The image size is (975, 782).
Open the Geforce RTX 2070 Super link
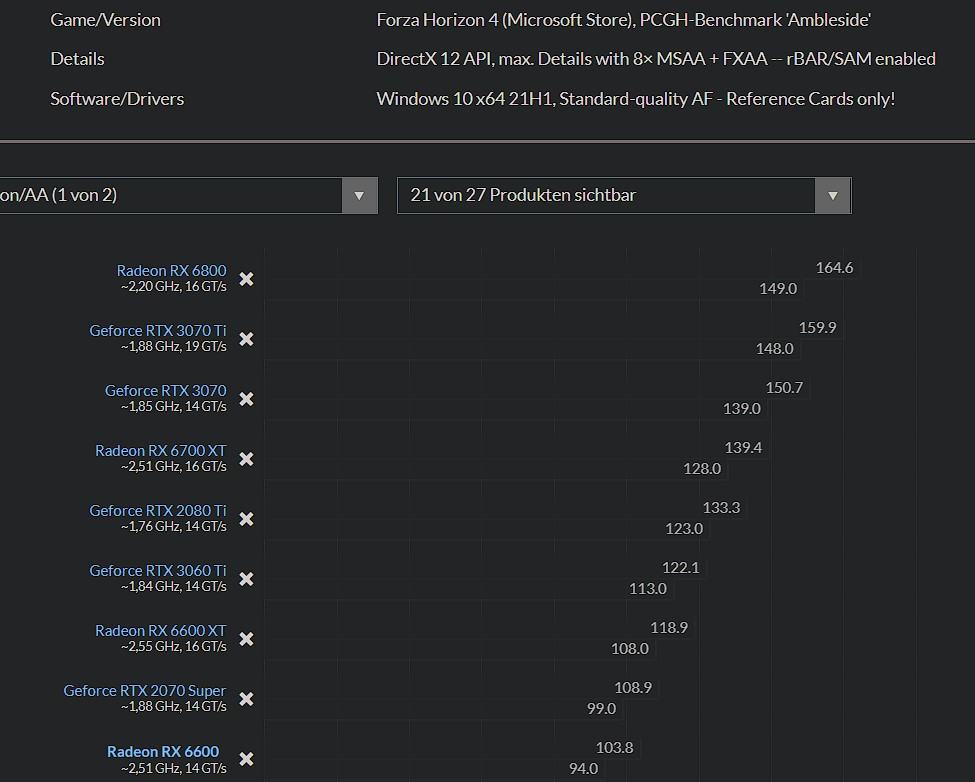(x=145, y=691)
